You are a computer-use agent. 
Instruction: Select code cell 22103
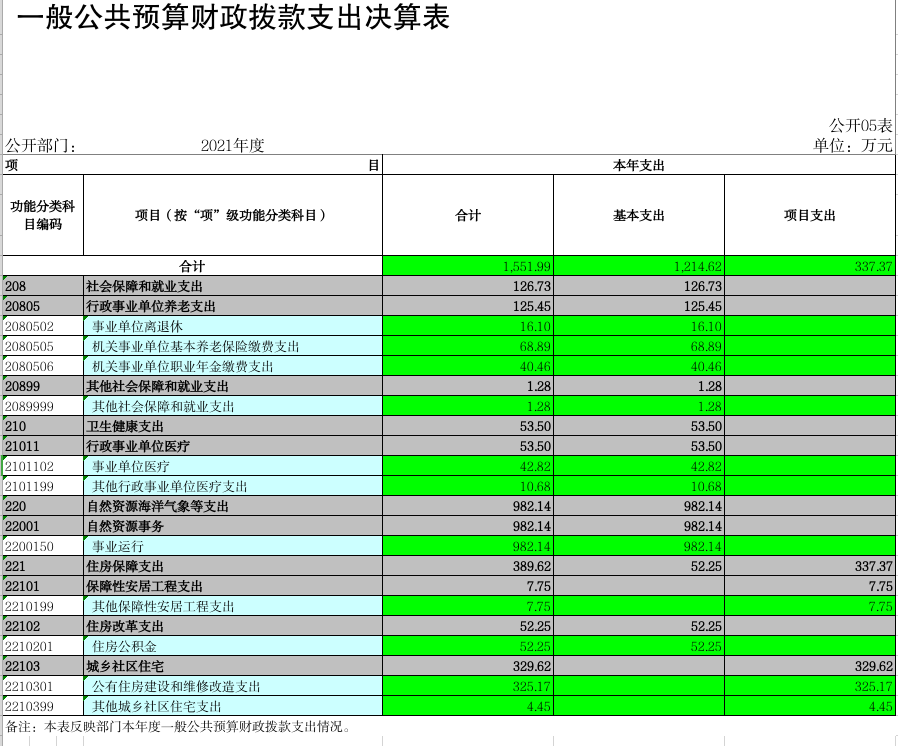43,666
